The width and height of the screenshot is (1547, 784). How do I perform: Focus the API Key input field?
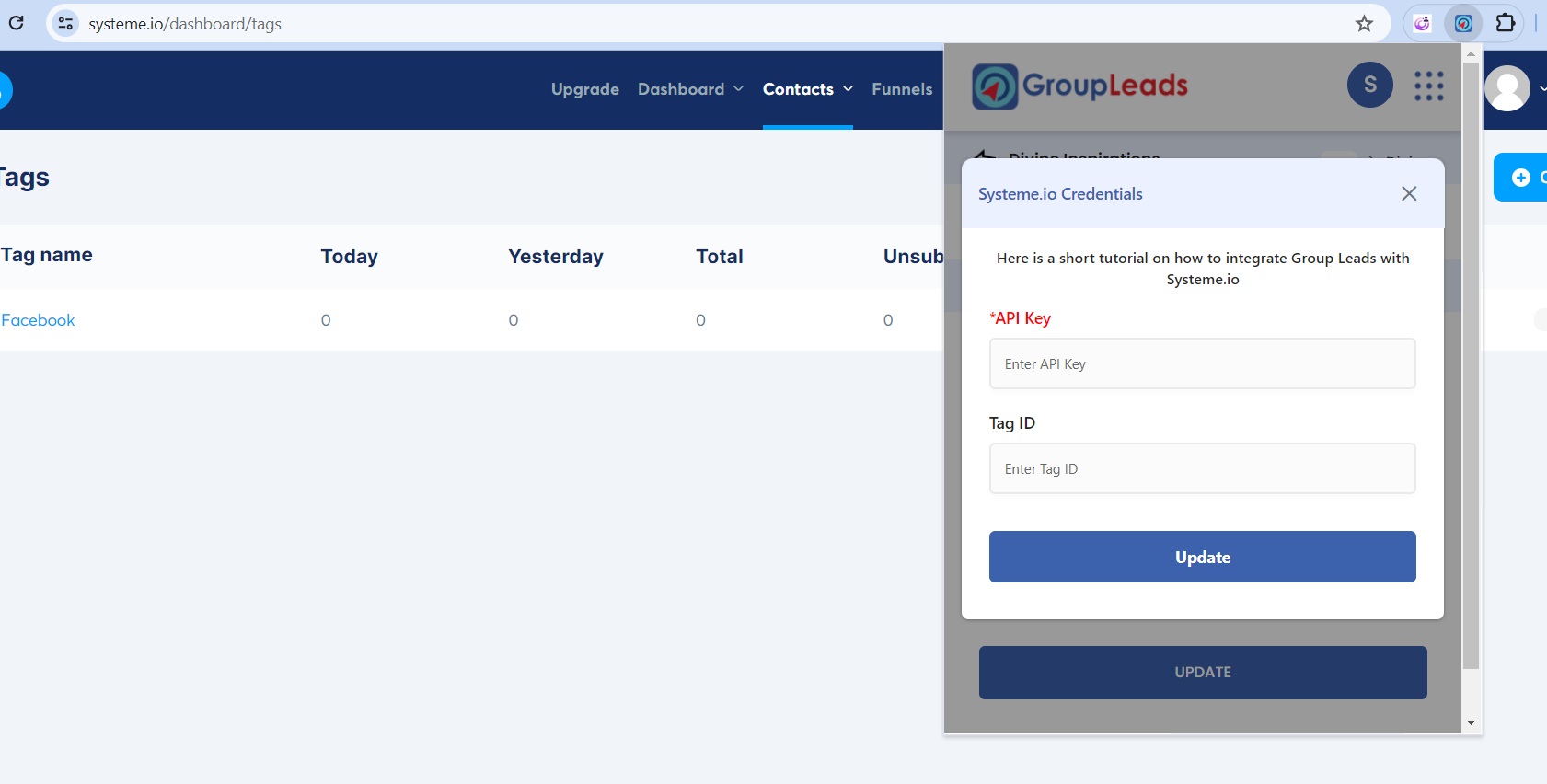tap(1203, 363)
